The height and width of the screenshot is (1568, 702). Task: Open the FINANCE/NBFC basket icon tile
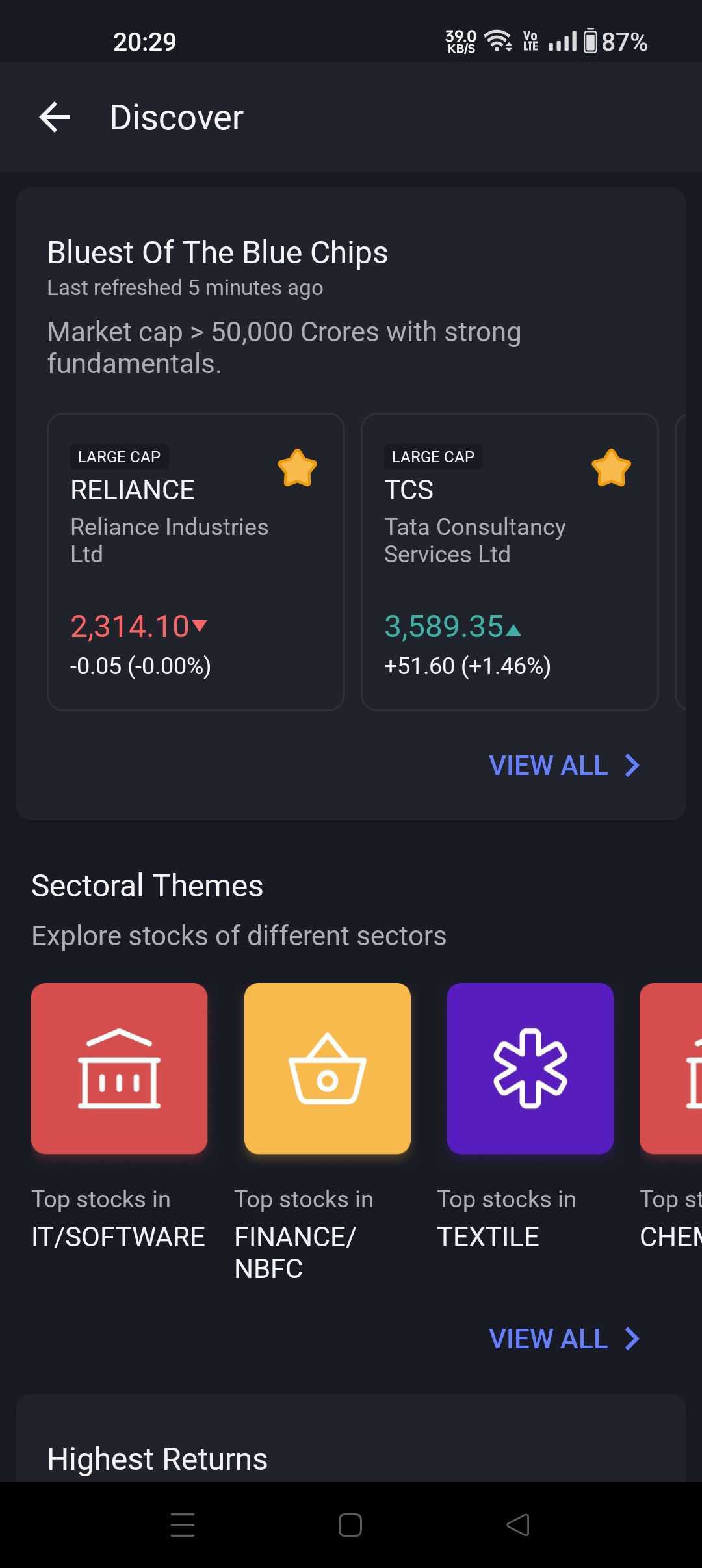pyautogui.click(x=328, y=1068)
